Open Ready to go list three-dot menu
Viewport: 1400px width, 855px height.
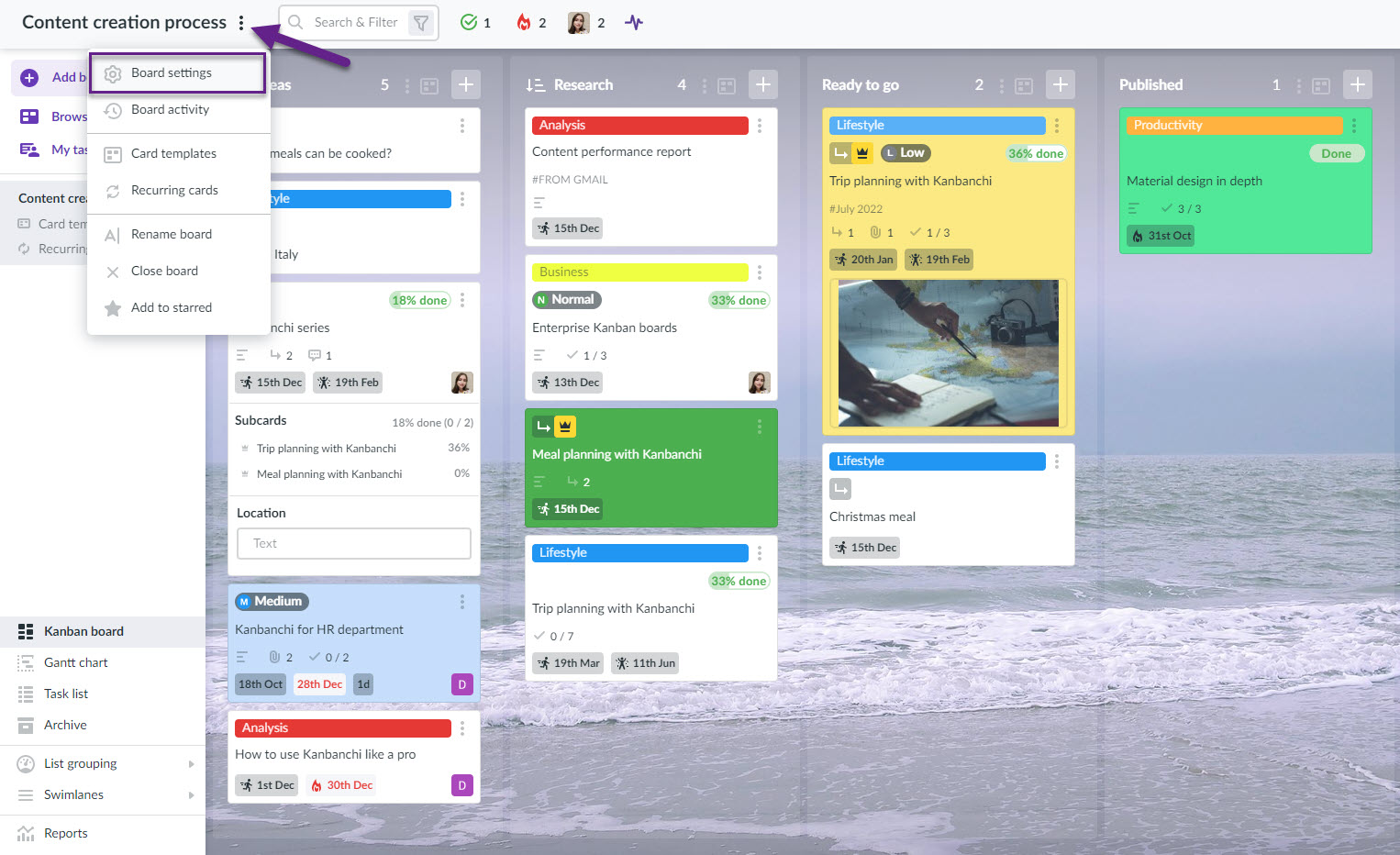pos(1002,86)
